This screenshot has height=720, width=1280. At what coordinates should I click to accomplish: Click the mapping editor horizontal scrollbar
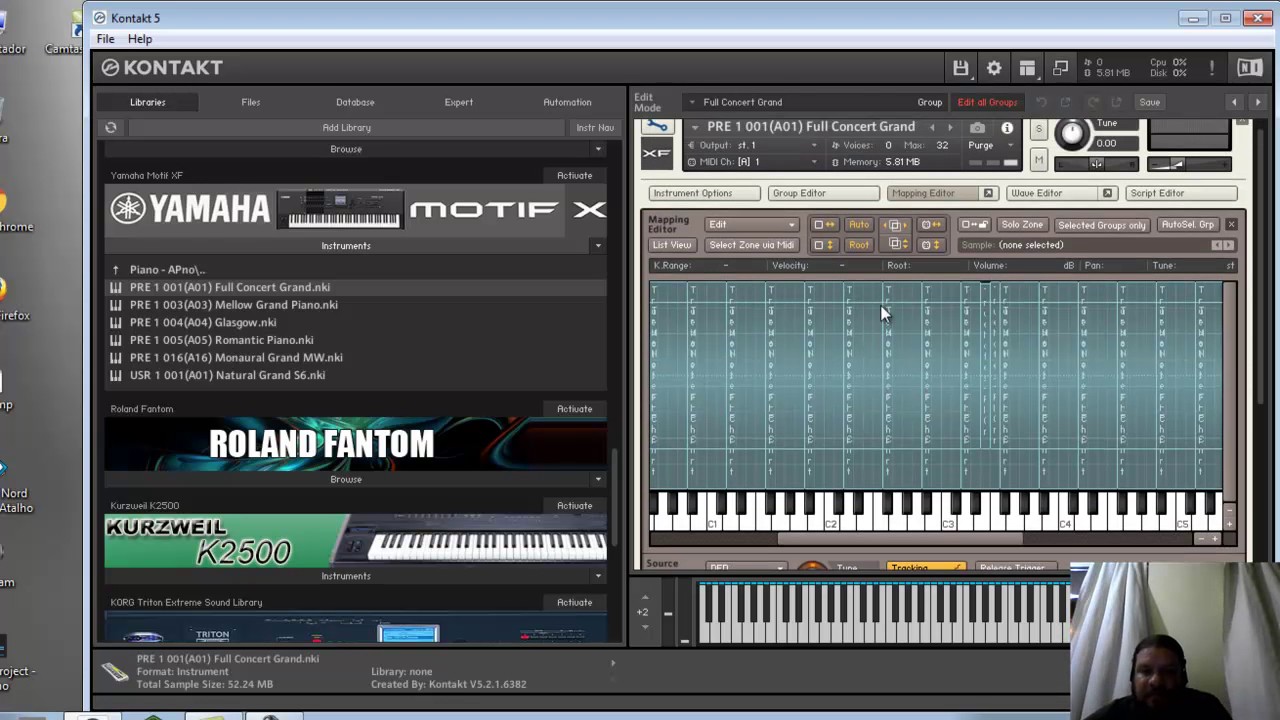click(x=900, y=539)
